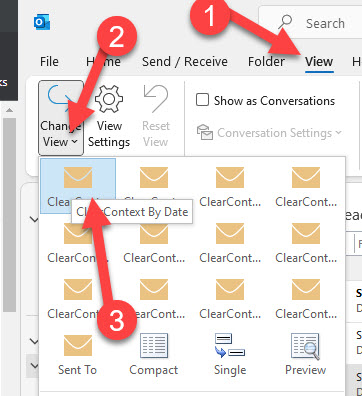Viewport: 362px width, 396px height.
Task: Click the Reset View button
Action: click(x=156, y=116)
